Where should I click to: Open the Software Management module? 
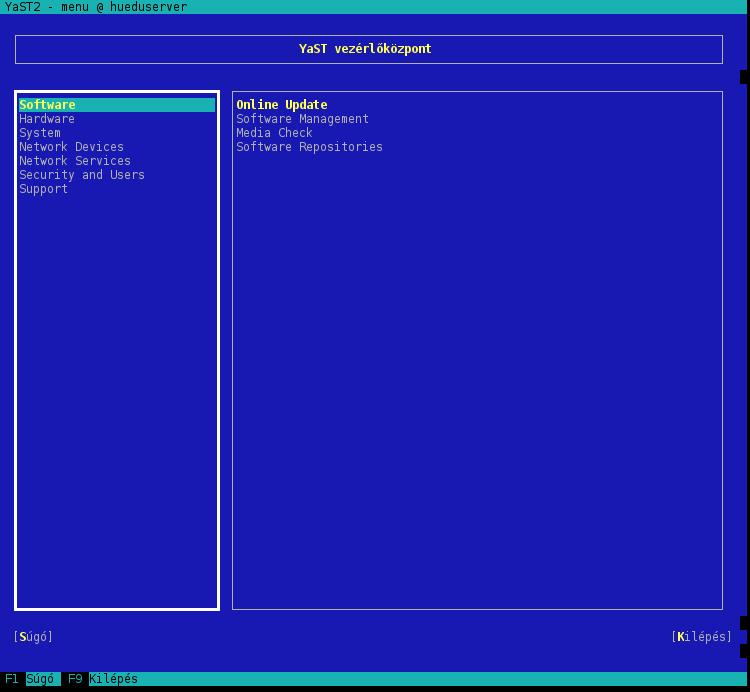[x=302, y=119]
